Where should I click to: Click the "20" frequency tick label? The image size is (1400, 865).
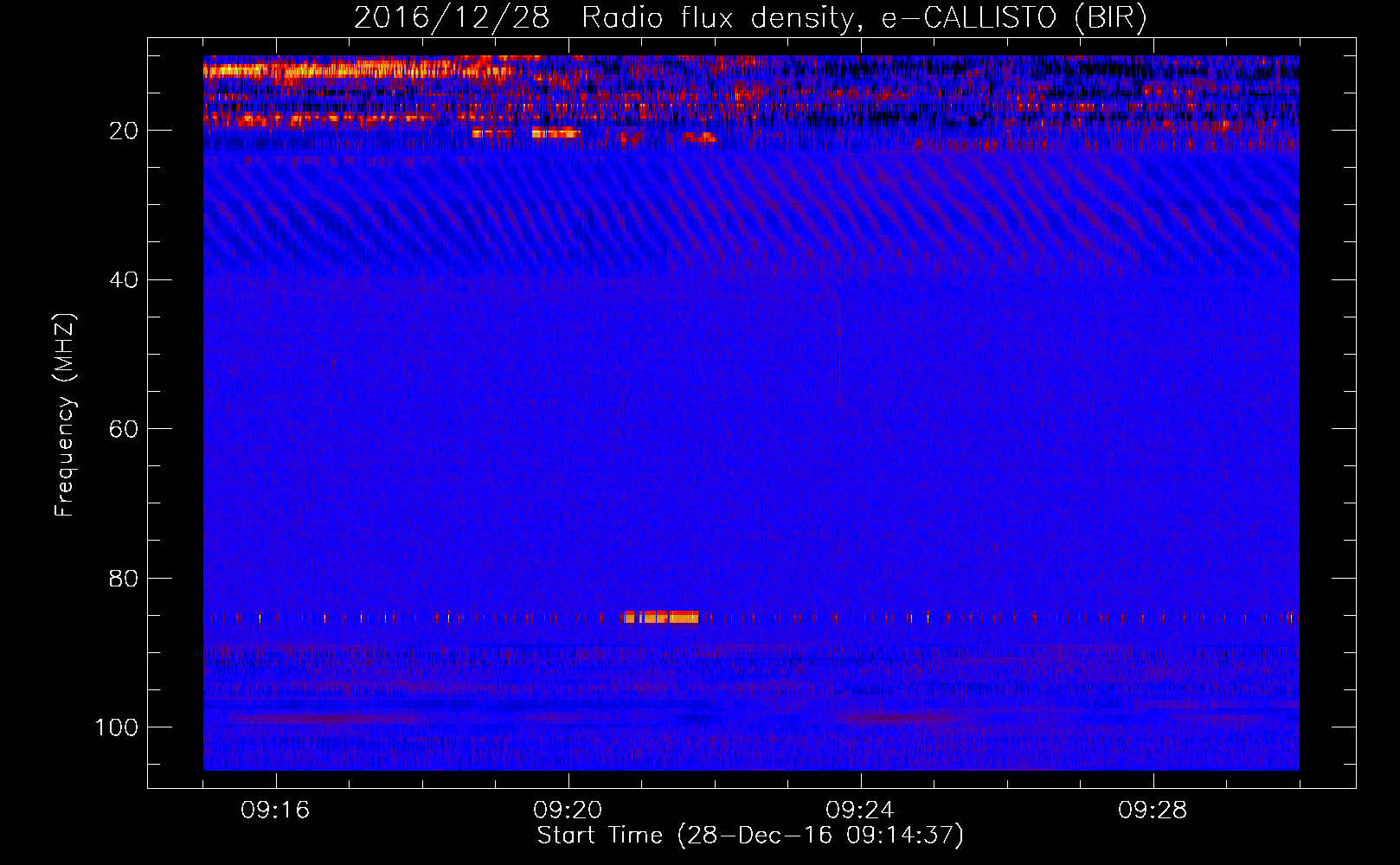[125, 131]
